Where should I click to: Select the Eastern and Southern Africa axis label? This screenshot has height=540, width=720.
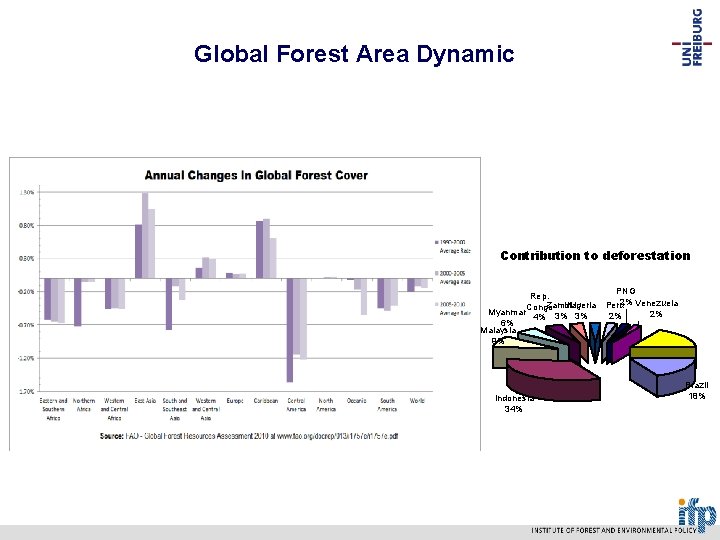coord(53,410)
